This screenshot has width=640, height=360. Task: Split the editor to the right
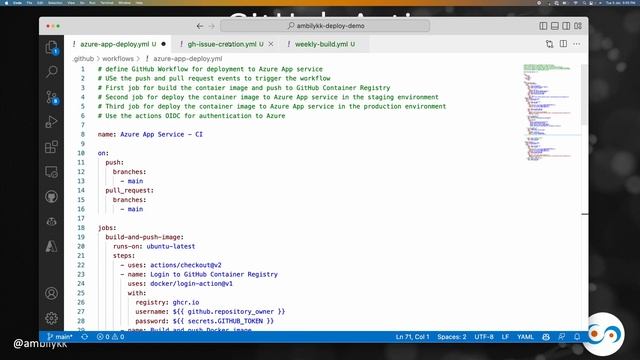click(x=563, y=44)
